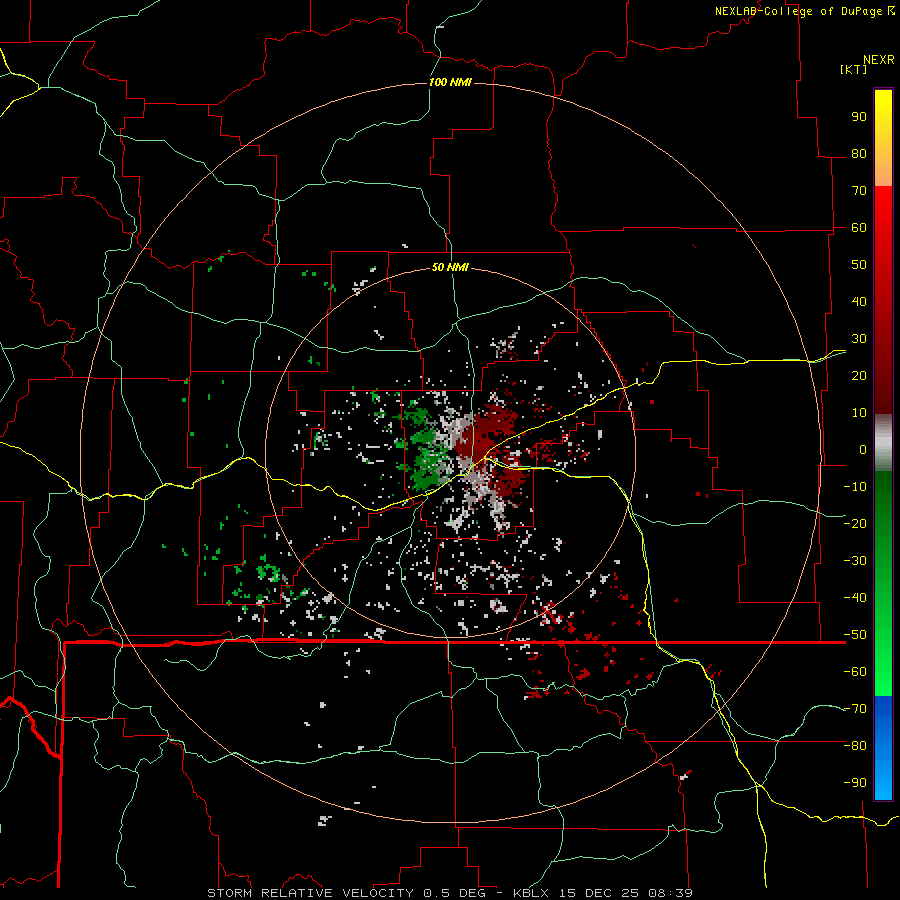Viewport: 900px width, 900px height.
Task: Click the 10 value on the velocity scale
Action: (x=859, y=413)
